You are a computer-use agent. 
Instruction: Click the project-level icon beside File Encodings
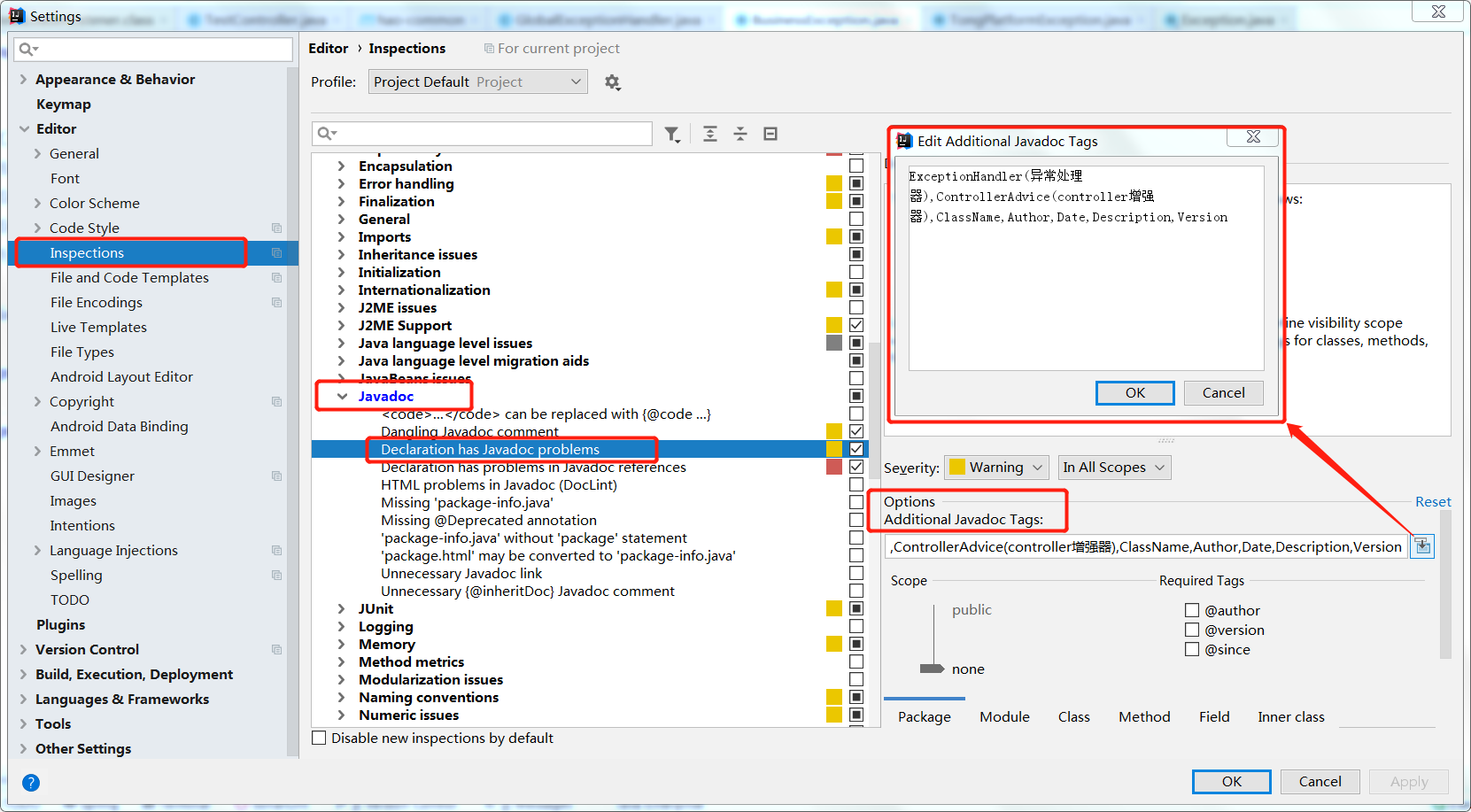pos(276,302)
